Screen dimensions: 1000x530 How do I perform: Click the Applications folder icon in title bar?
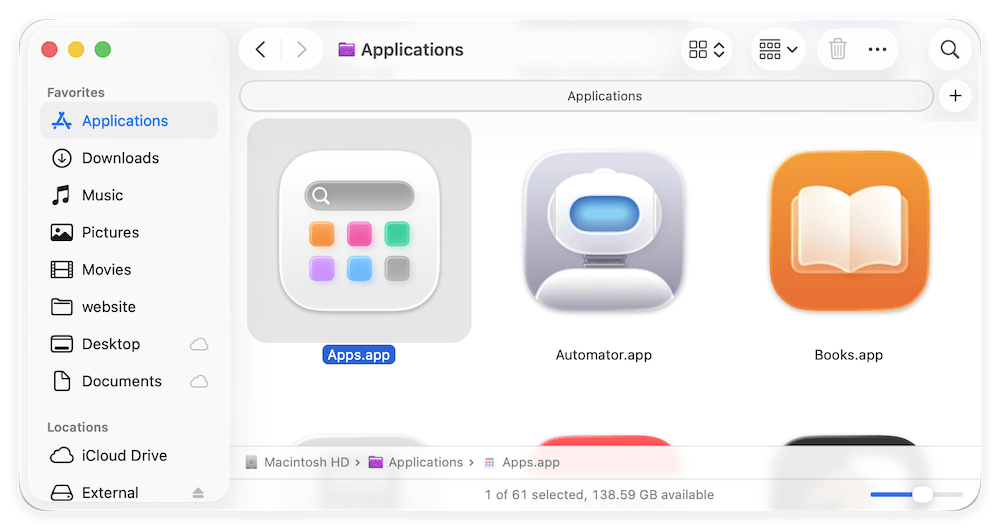346,49
